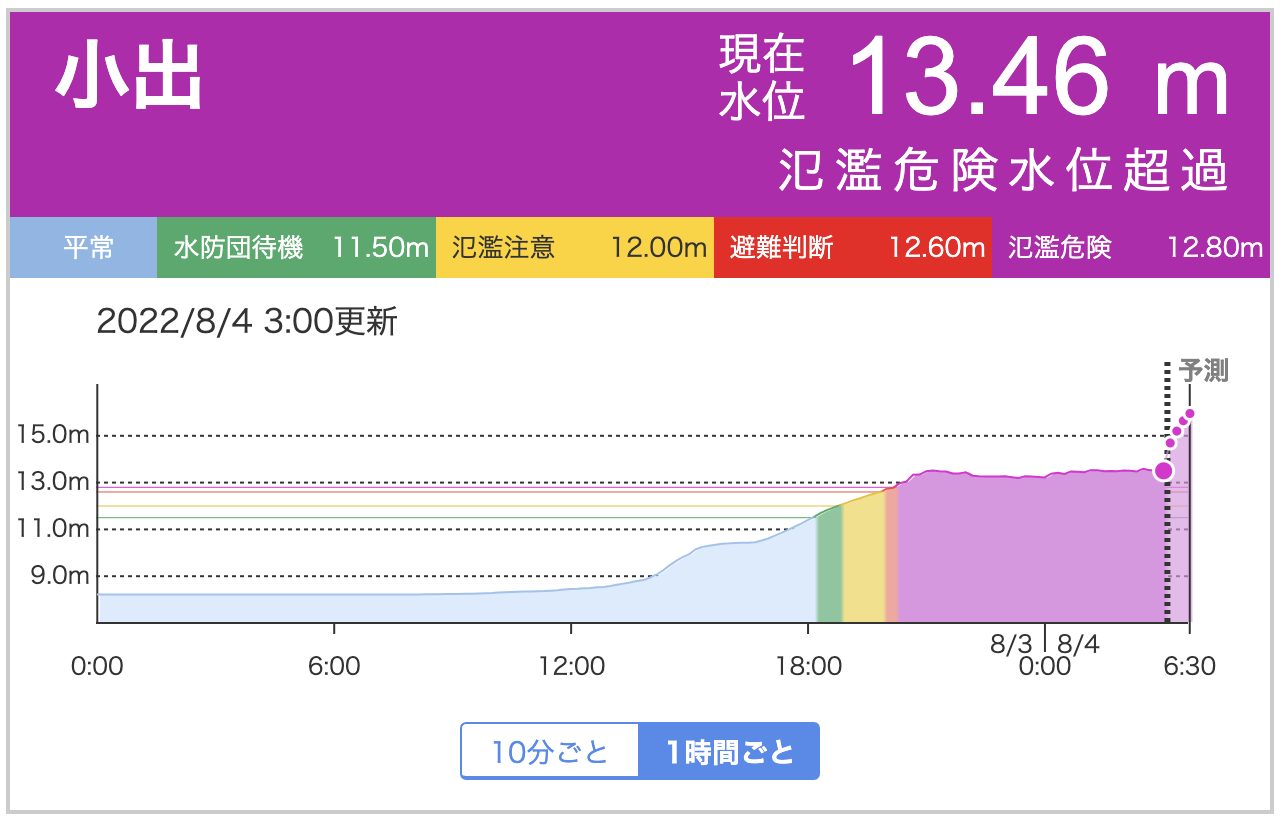The image size is (1286, 830).
Task: Click the yellow 氾濫注意 legend item
Action: tap(575, 248)
